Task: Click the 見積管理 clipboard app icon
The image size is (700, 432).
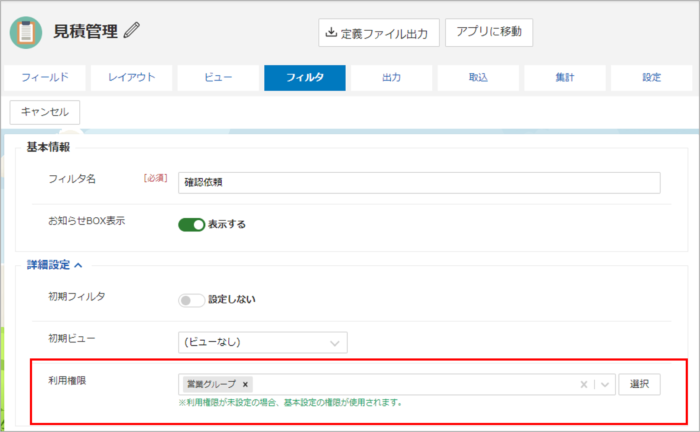Action: coord(26,33)
